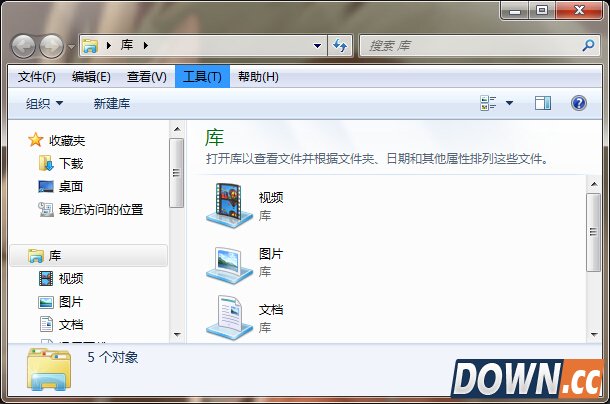610x404 pixels.
Task: Click the 新建库 button
Action: click(x=112, y=104)
